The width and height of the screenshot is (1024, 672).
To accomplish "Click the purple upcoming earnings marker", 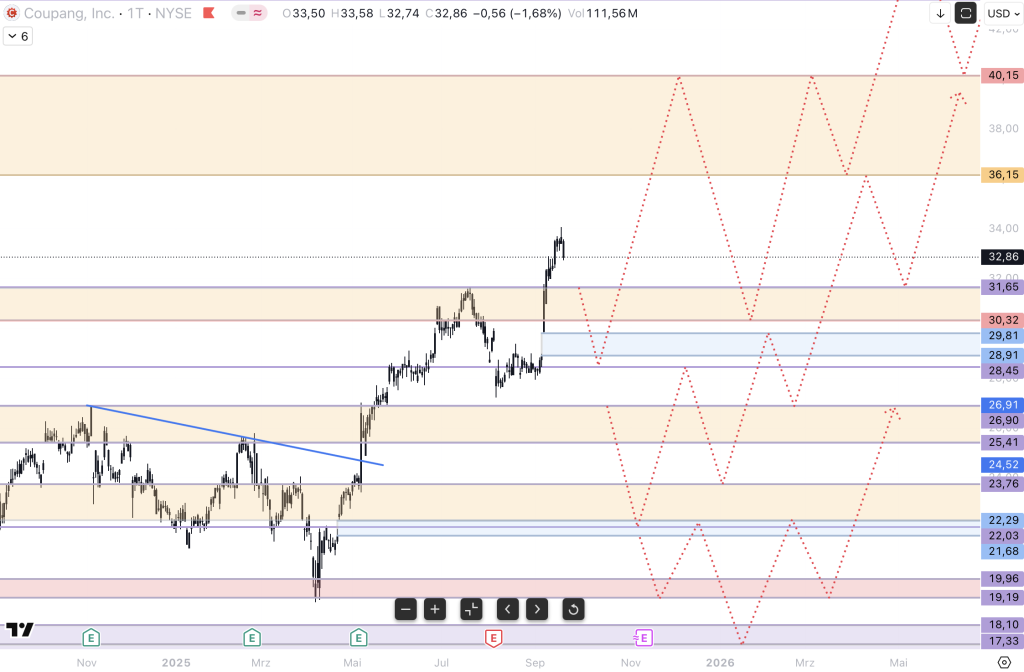I will pos(642,637).
